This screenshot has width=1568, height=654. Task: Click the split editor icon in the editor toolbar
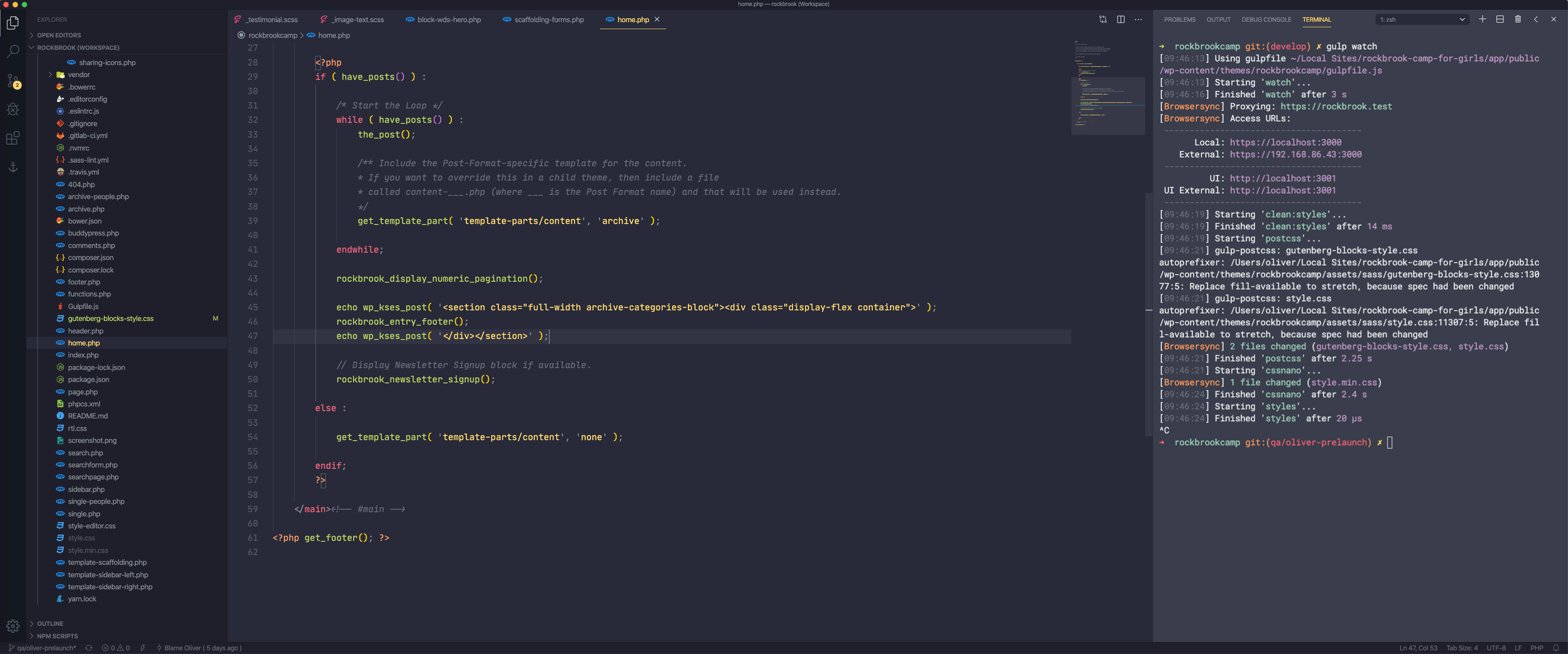click(1121, 19)
